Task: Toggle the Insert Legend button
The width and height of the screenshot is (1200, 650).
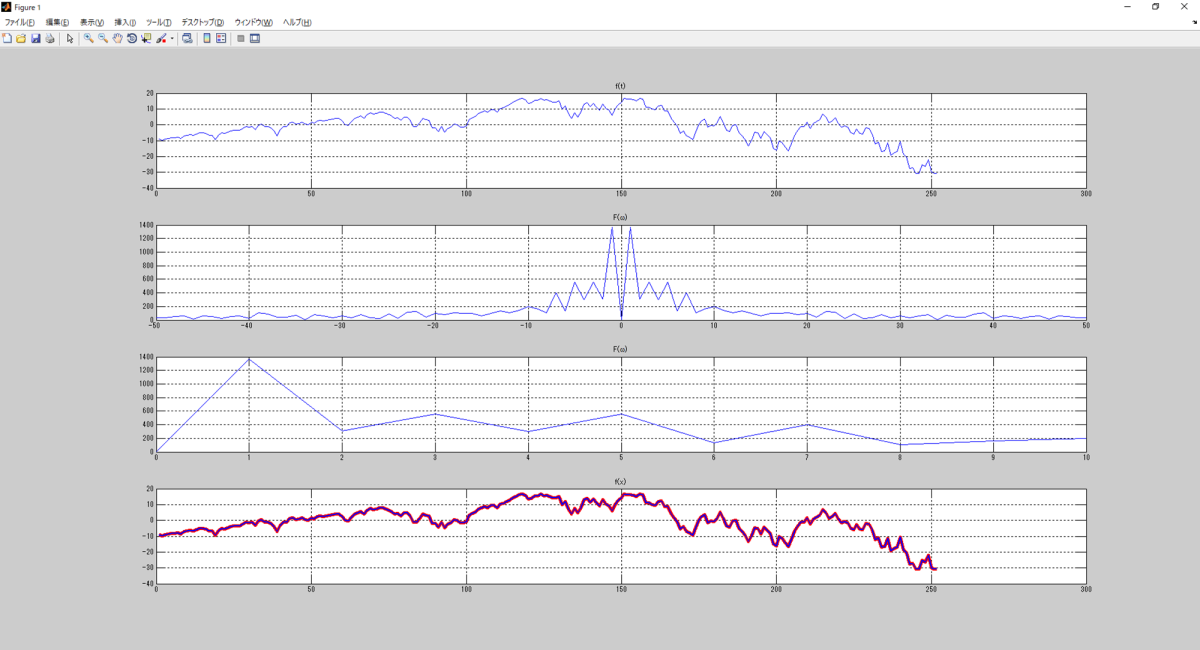Action: [x=221, y=38]
